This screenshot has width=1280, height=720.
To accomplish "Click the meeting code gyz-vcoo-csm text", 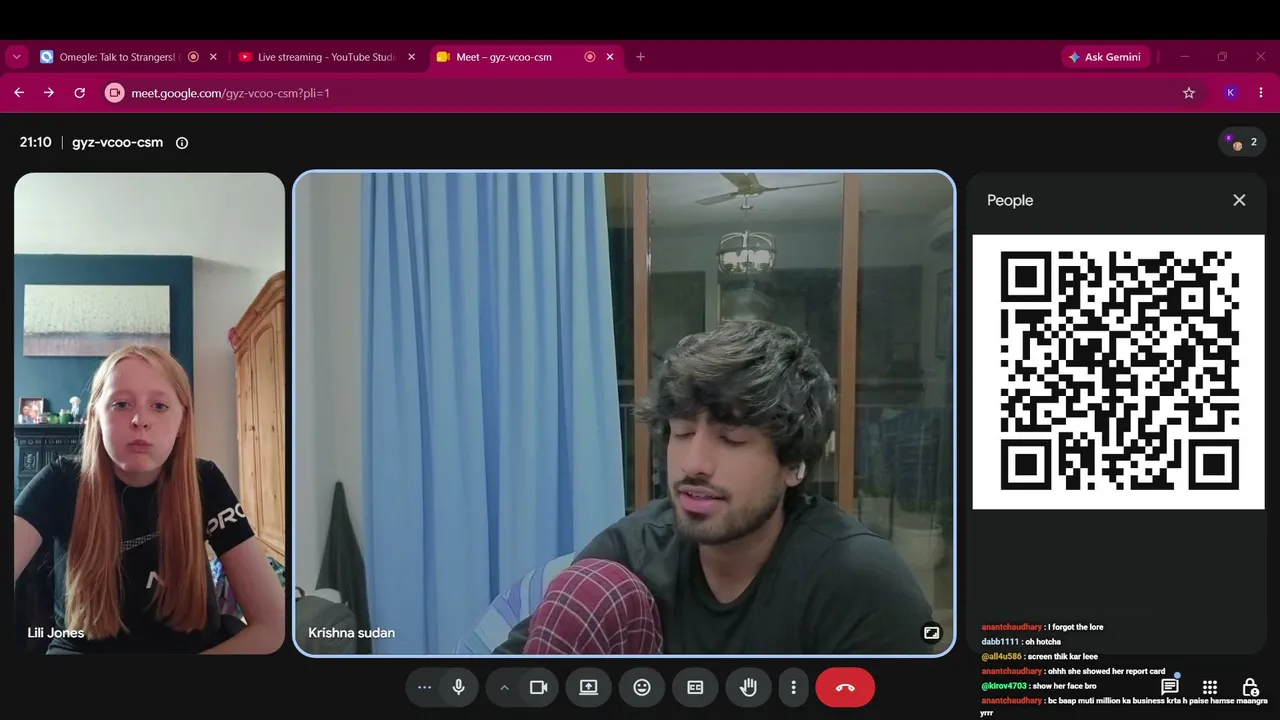I will click(117, 142).
